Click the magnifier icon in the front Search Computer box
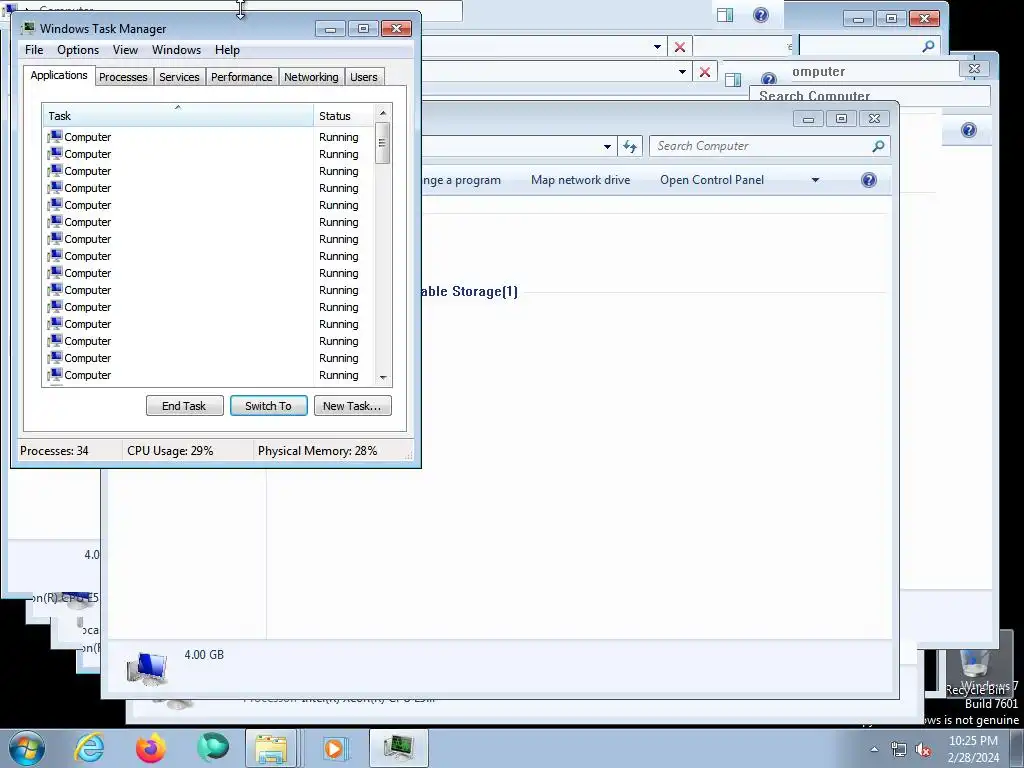 pyautogui.click(x=878, y=146)
